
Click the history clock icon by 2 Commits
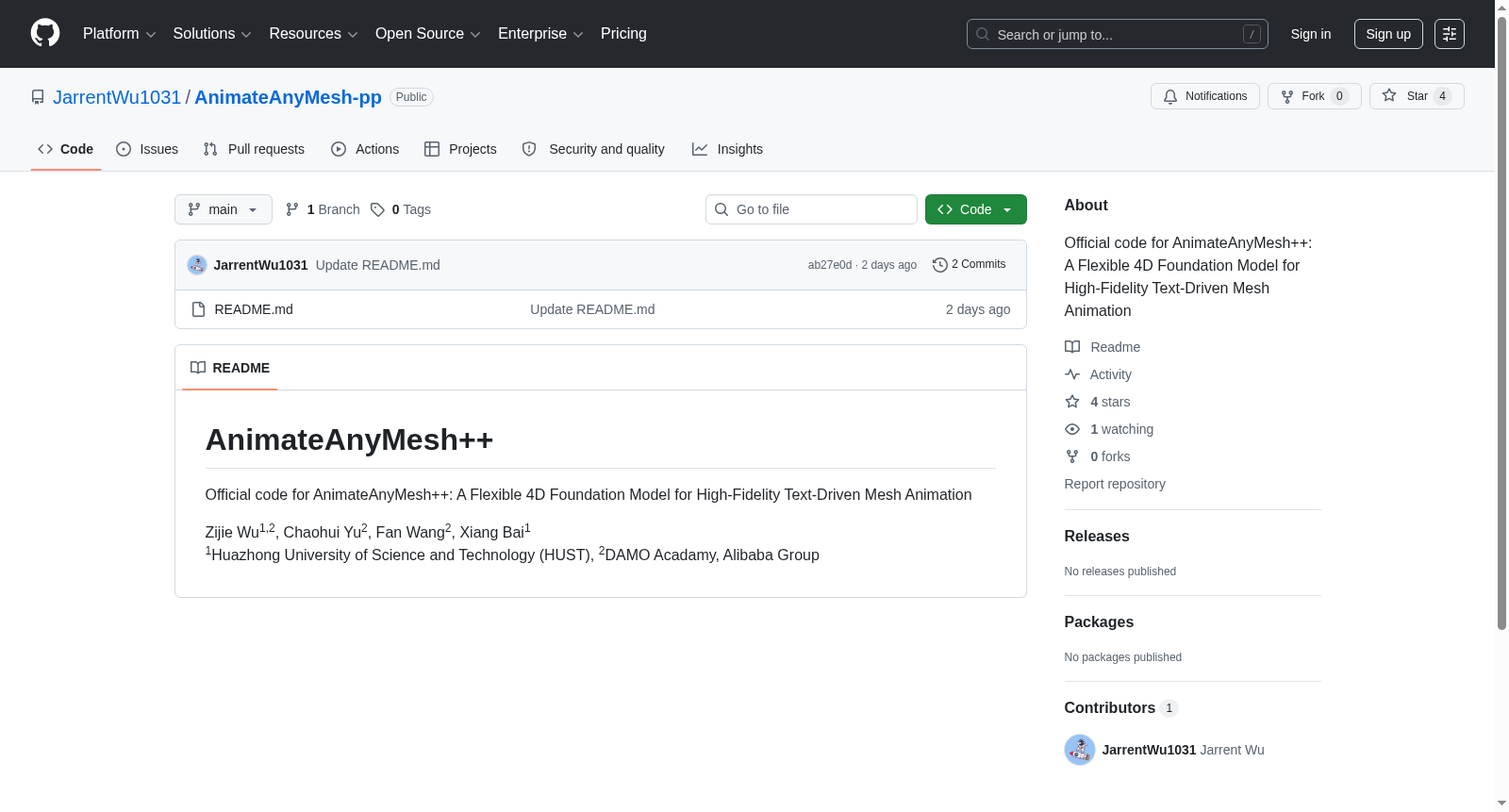[x=940, y=265]
